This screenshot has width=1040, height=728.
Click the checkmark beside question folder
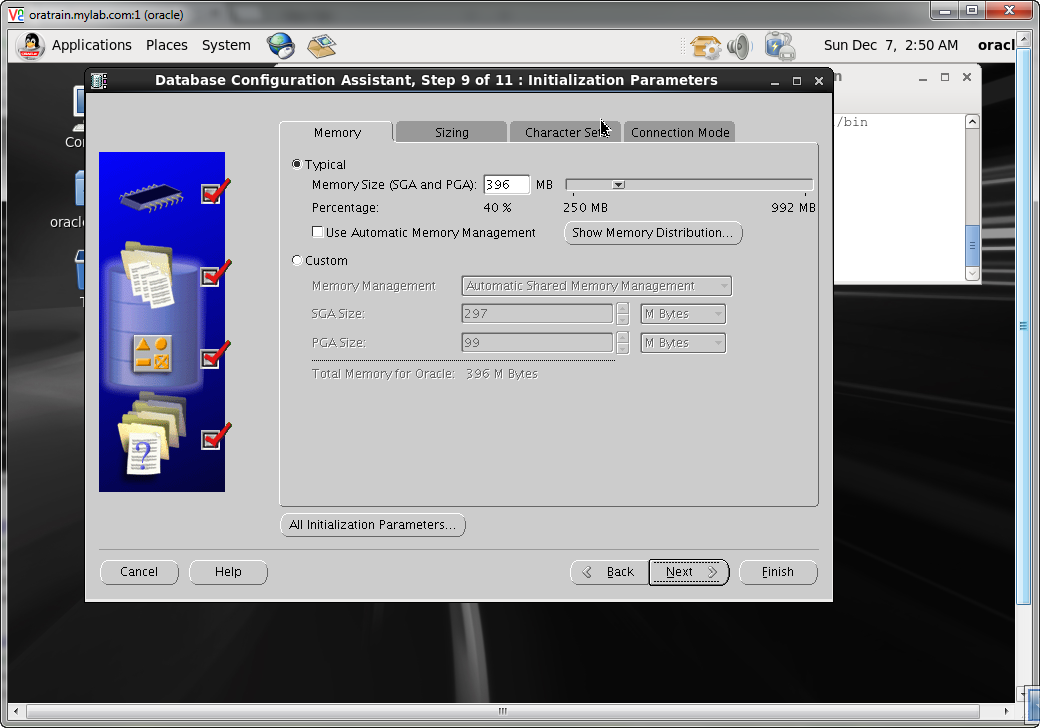click(215, 436)
